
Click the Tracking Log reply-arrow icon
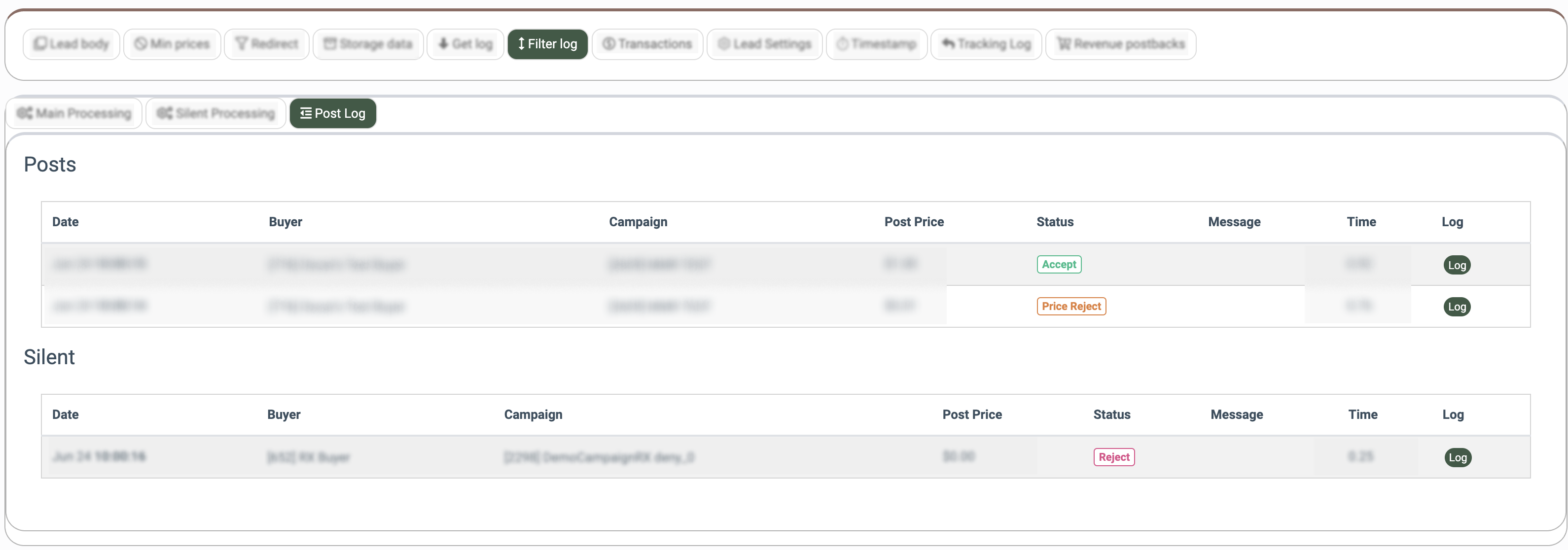pyautogui.click(x=948, y=44)
